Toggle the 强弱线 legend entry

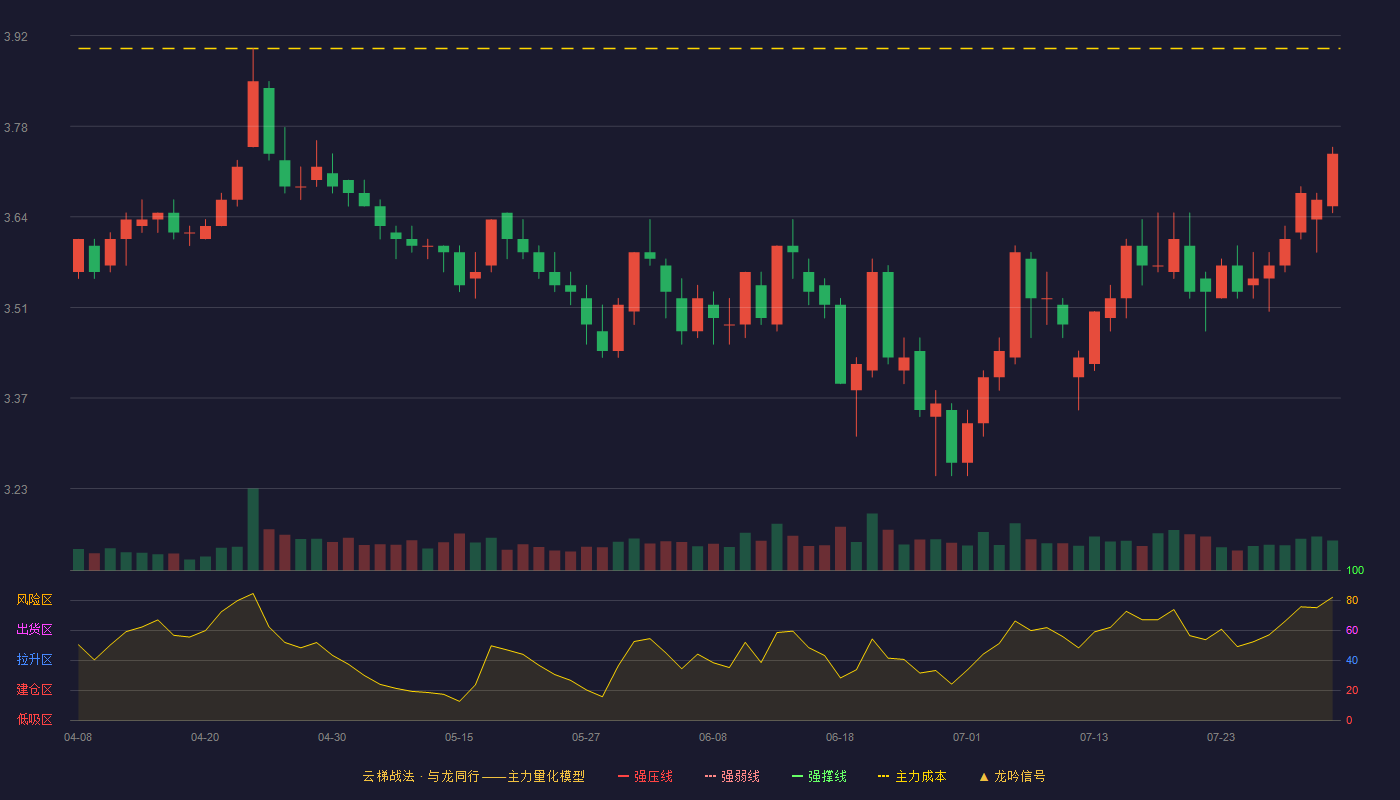pos(732,776)
